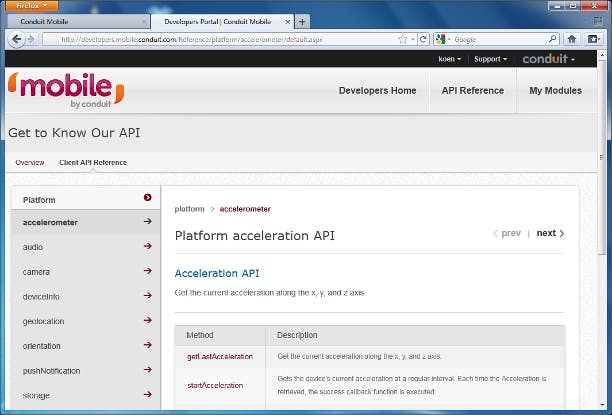
Task: Open API Reference navigation item
Action: coord(473,91)
